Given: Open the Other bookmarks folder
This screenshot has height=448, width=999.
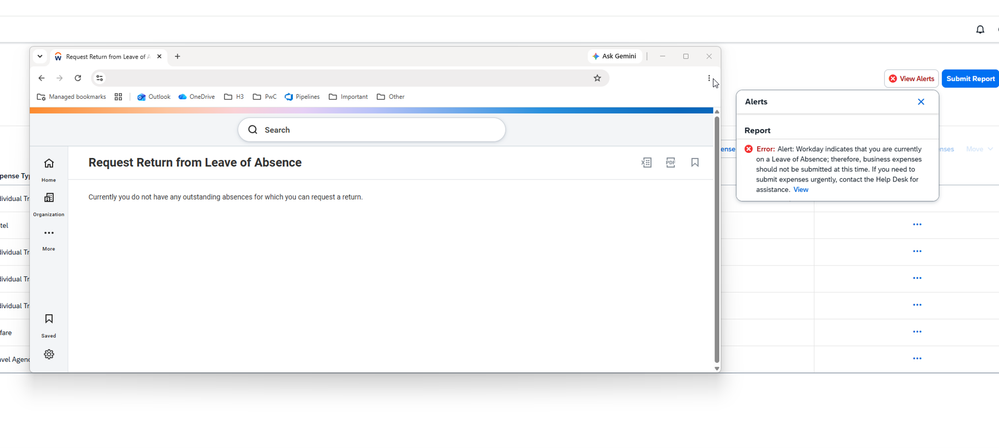Looking at the screenshot, I should (391, 97).
